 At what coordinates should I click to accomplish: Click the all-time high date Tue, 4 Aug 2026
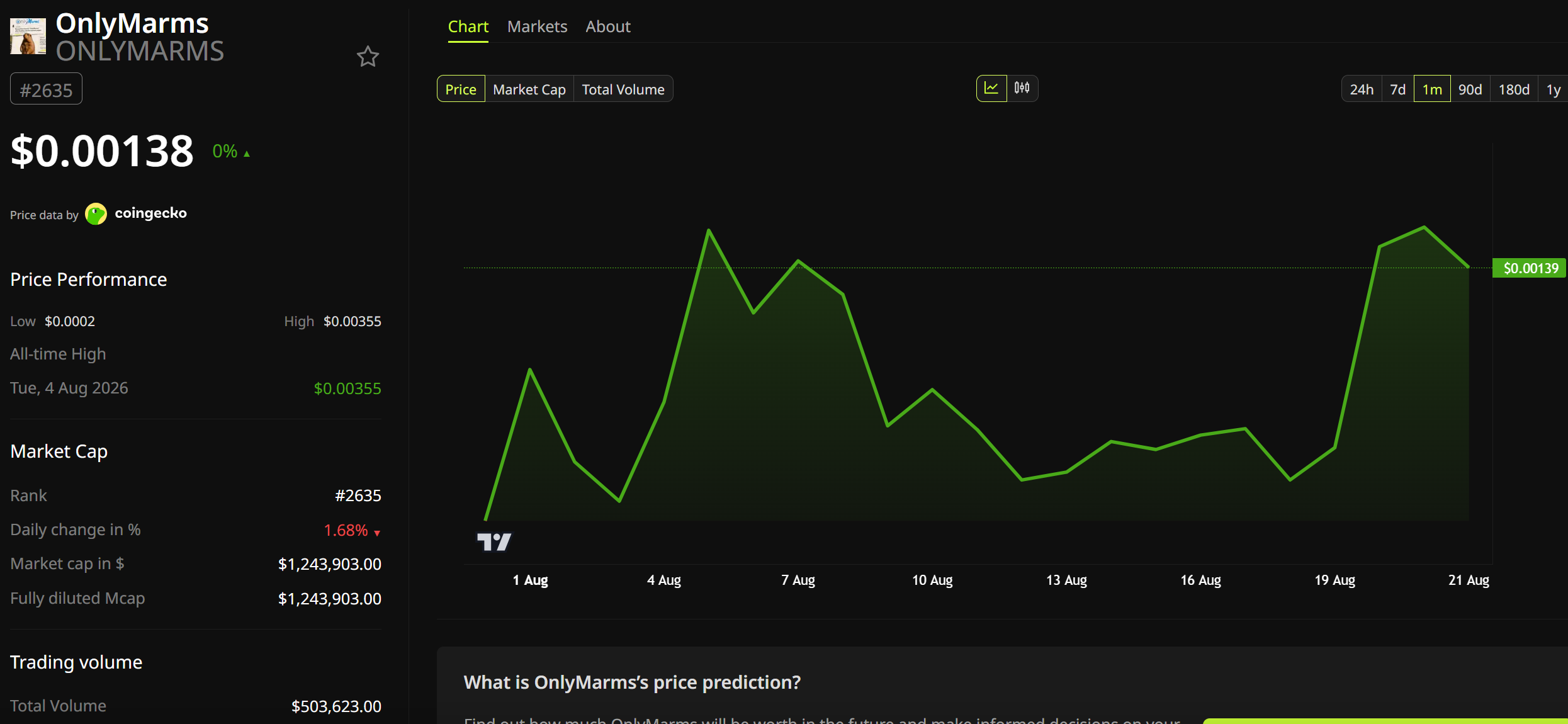(x=69, y=388)
